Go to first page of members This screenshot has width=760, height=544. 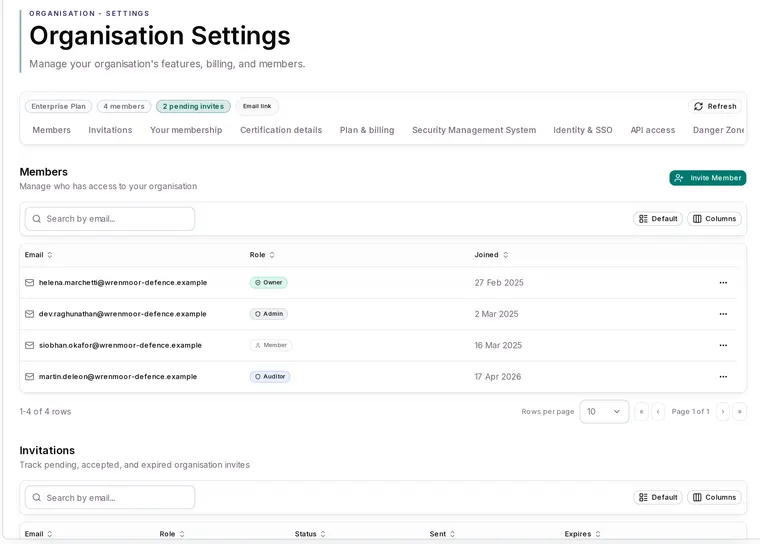(x=641, y=412)
